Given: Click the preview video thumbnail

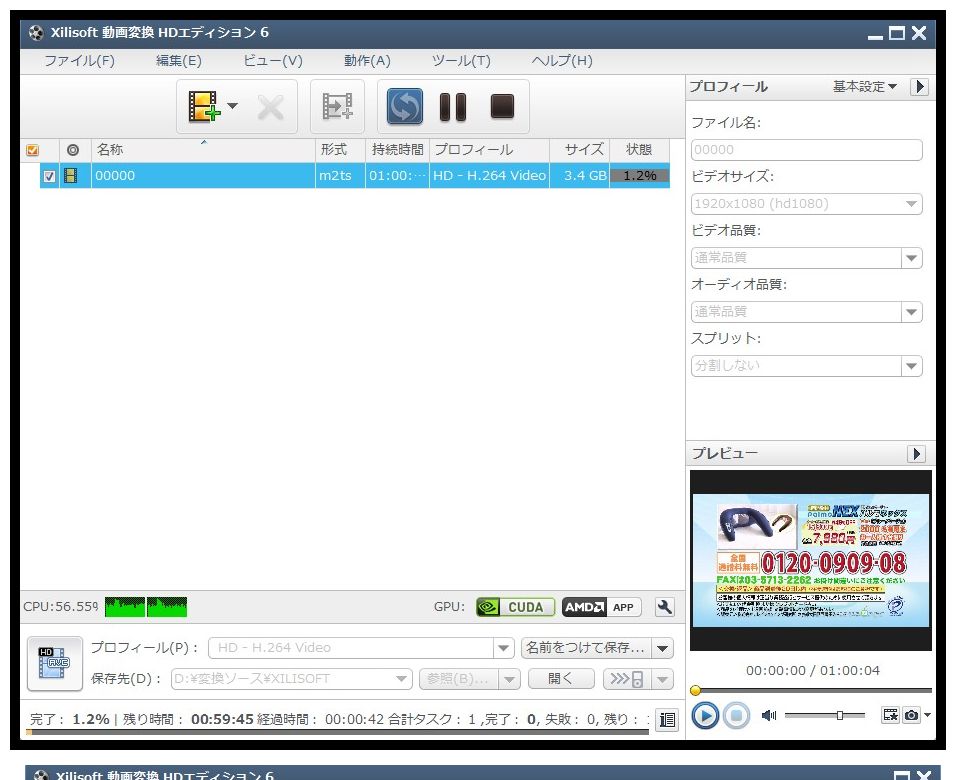Looking at the screenshot, I should (811, 560).
